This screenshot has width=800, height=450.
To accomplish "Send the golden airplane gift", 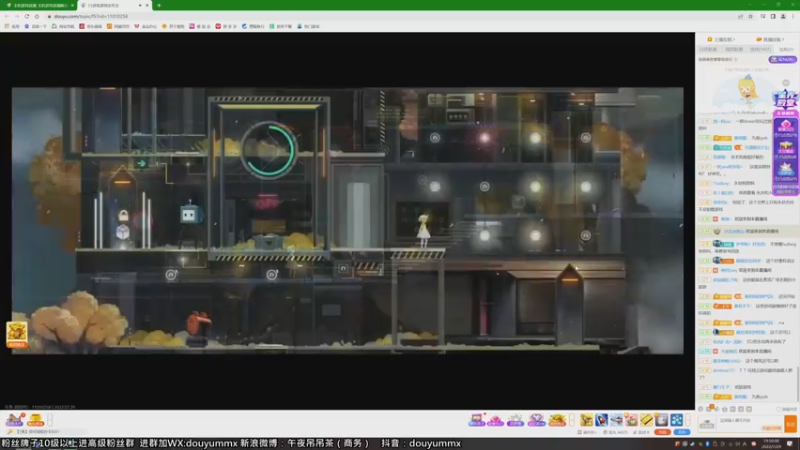I will pyautogui.click(x=587, y=420).
